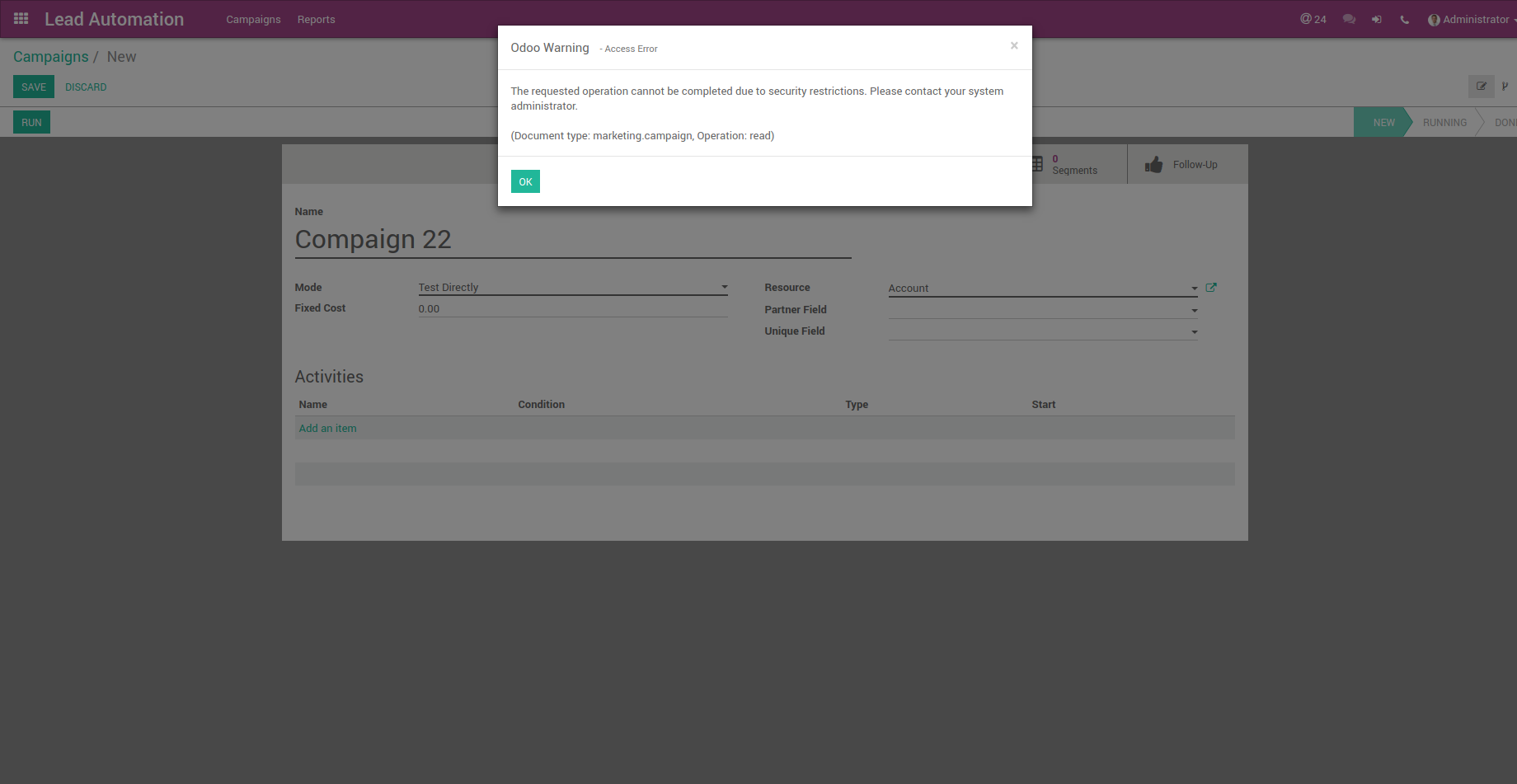1517x784 pixels.
Task: Click the @ 24 mentions indicator
Action: [x=1313, y=19]
